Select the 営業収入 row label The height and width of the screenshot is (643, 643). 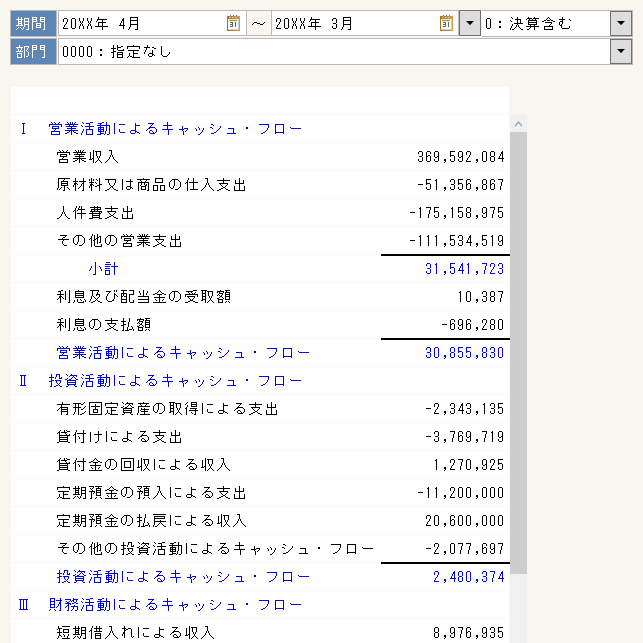[x=87, y=157]
